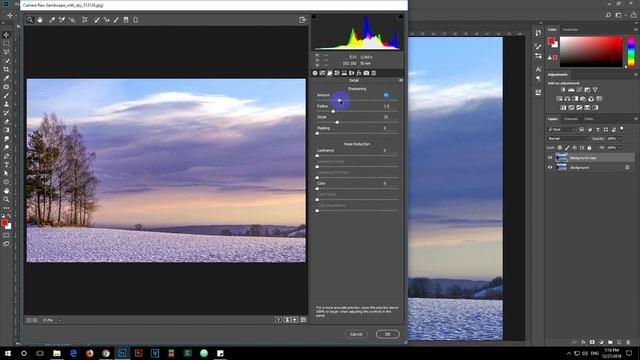Click Cancel in Camera Raw dialog
Screen dimensions: 640x360
(x=356, y=334)
